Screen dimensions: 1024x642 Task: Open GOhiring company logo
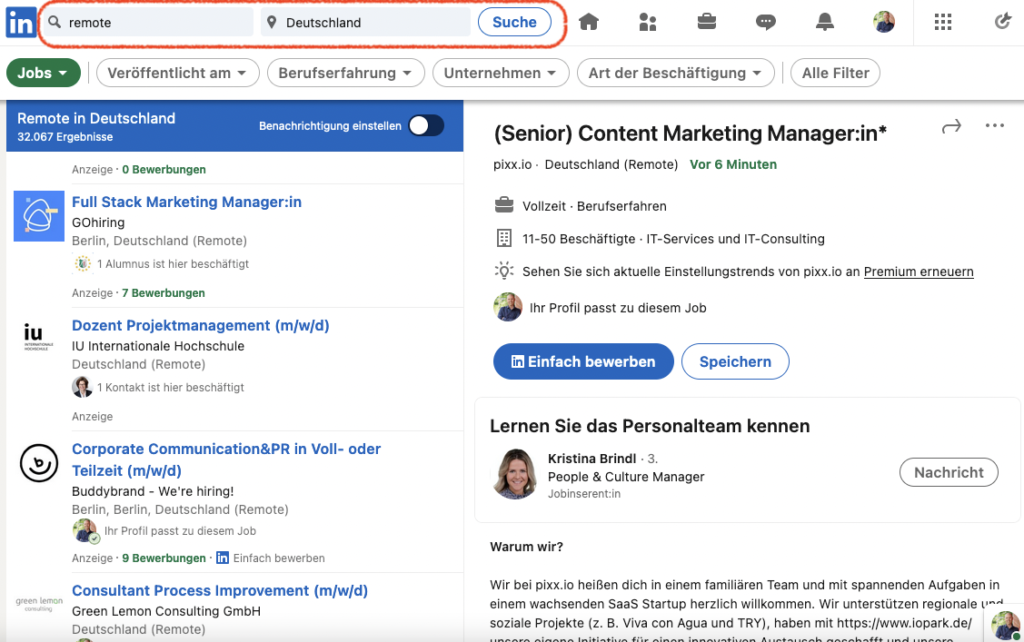point(39,216)
